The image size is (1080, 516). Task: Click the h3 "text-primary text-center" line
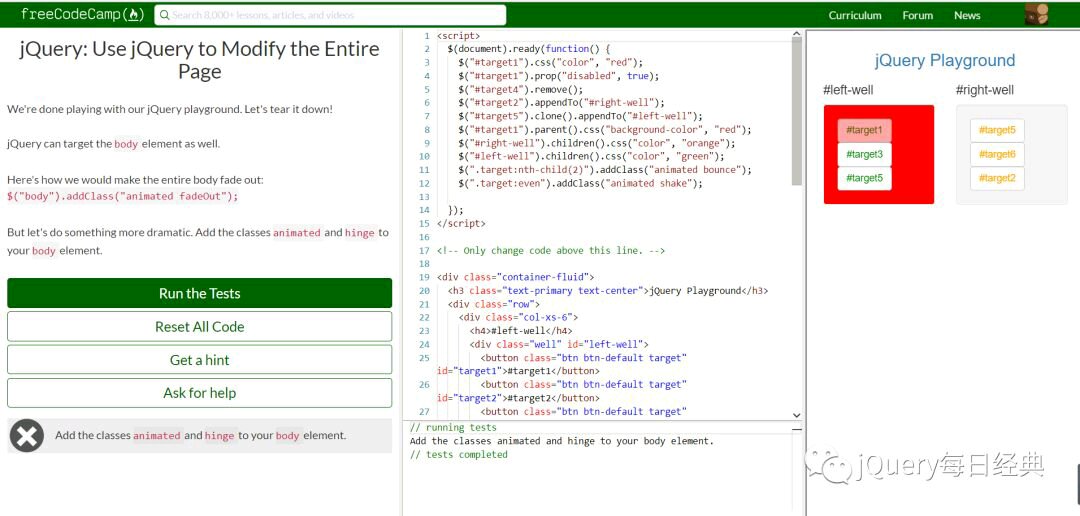pyautogui.click(x=608, y=291)
